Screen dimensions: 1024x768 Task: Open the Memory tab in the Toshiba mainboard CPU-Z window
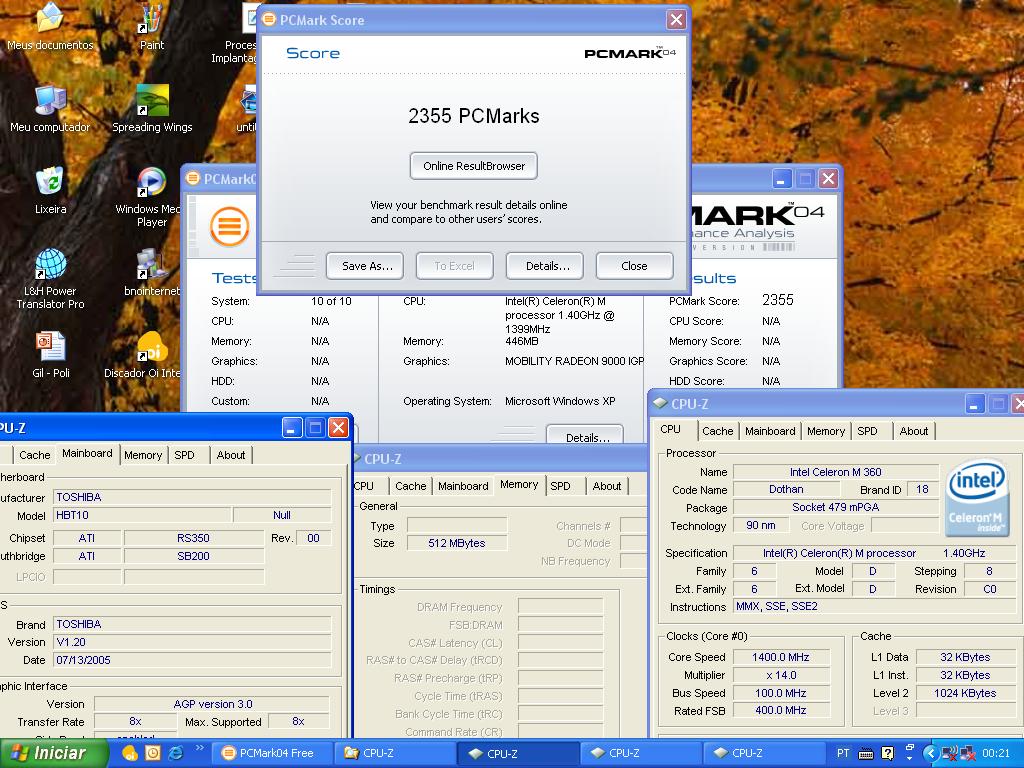(x=142, y=455)
